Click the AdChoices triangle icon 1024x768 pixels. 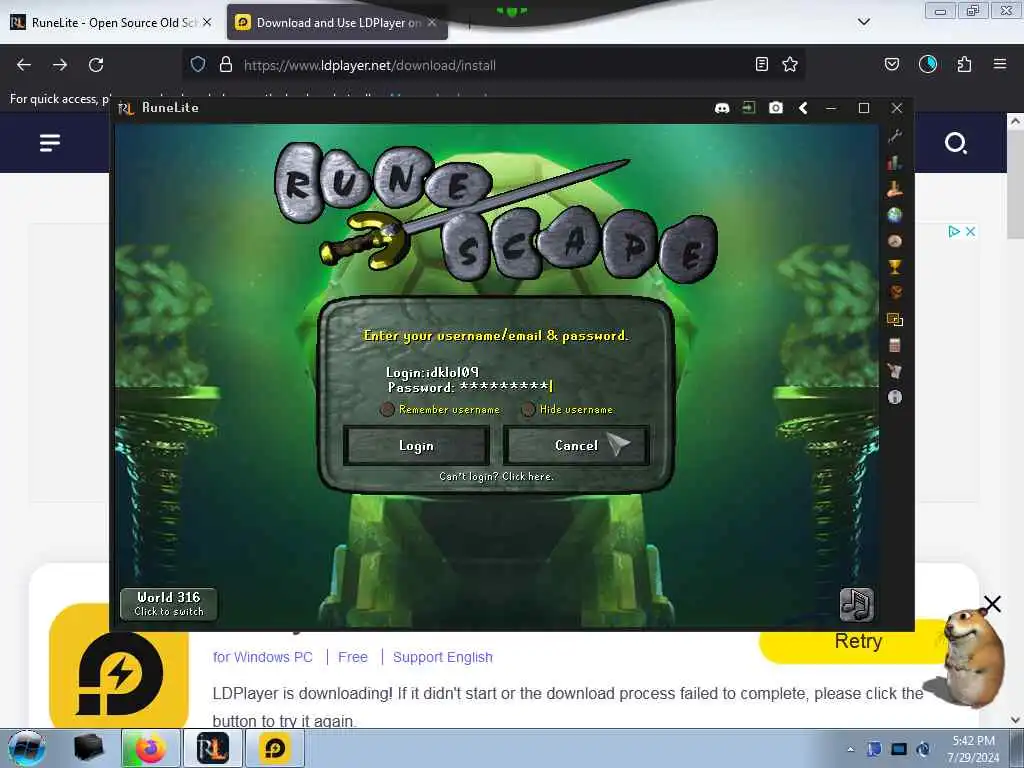pyautogui.click(x=953, y=231)
